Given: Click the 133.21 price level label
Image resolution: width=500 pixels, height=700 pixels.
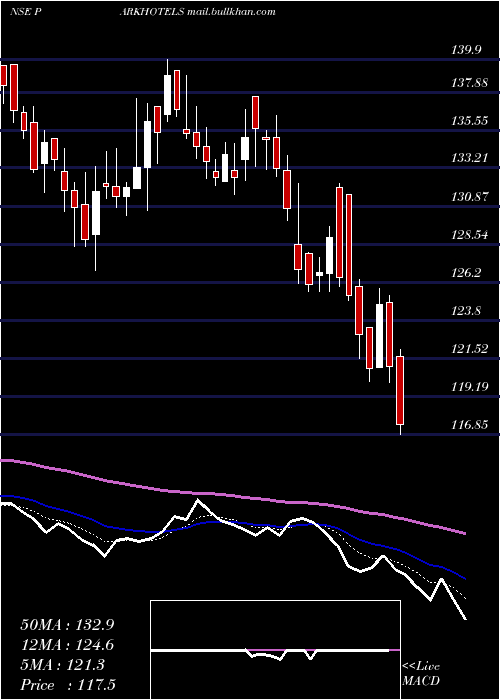Looking at the screenshot, I should pos(470,158).
